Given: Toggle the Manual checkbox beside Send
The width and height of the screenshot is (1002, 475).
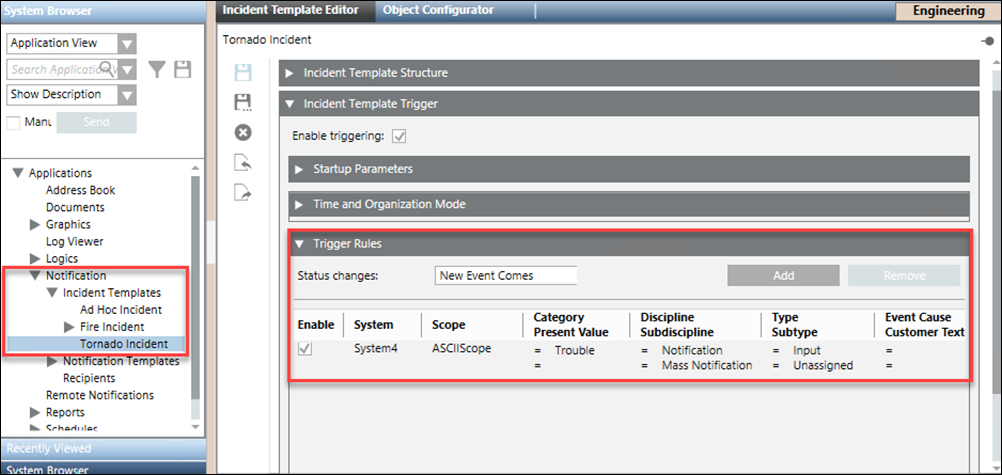Looking at the screenshot, I should [14, 122].
